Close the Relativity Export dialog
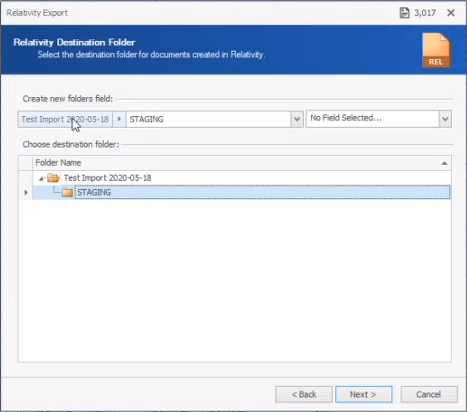The image size is (467, 412). click(451, 13)
